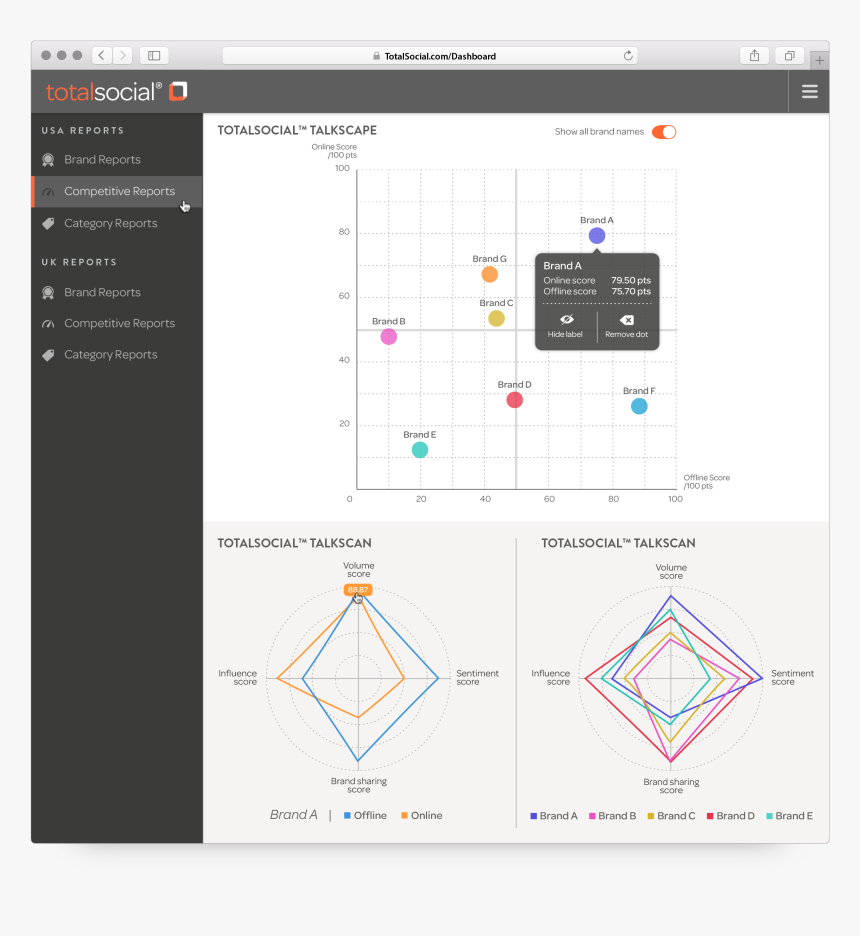Click the reload icon in the address bar

pyautogui.click(x=629, y=55)
